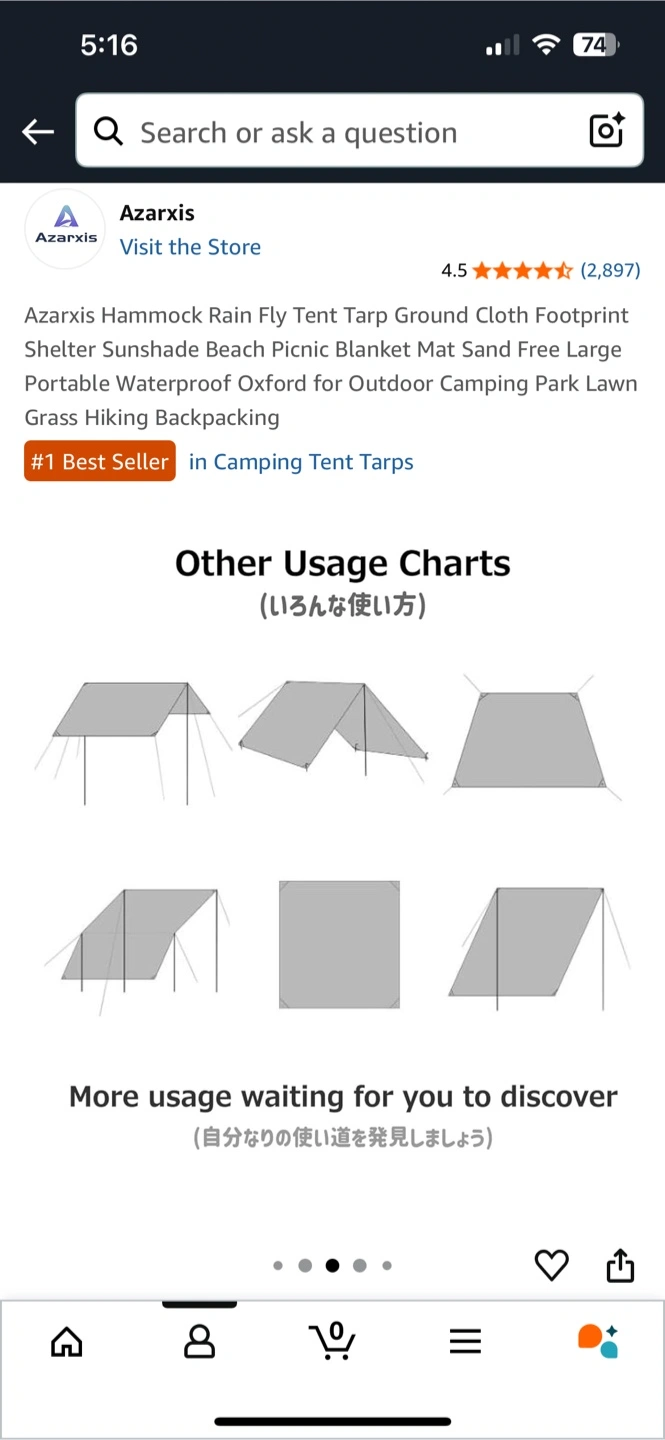Tap the back arrow icon
Image resolution: width=665 pixels, height=1440 pixels.
point(38,132)
